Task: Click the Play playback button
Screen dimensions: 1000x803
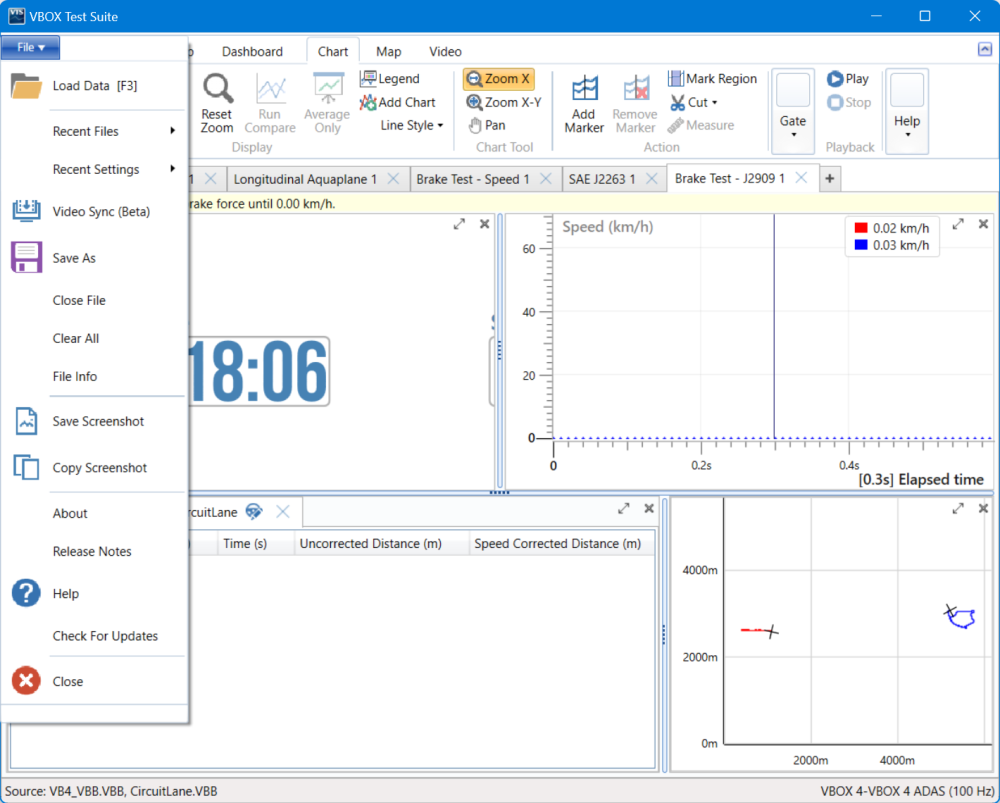Action: click(x=848, y=79)
